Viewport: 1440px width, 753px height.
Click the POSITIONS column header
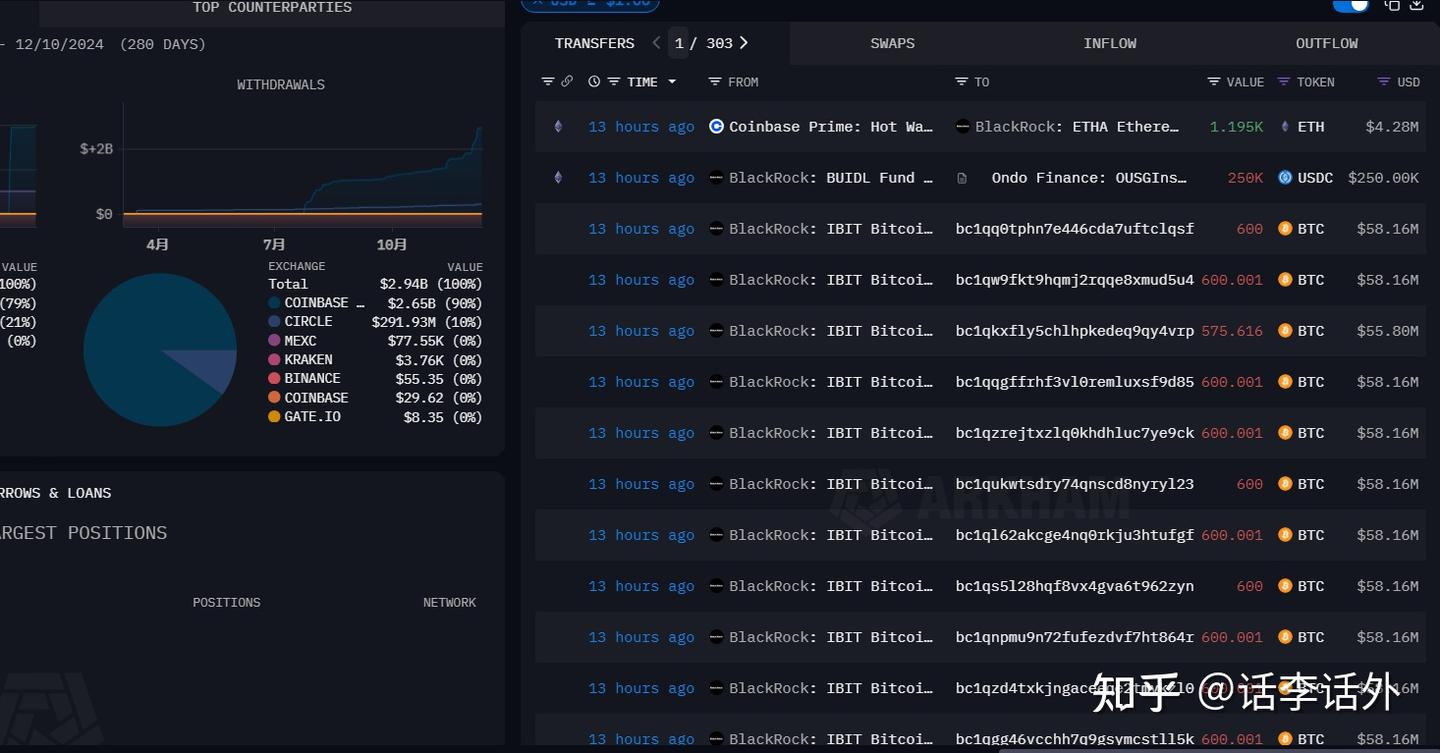pos(226,603)
